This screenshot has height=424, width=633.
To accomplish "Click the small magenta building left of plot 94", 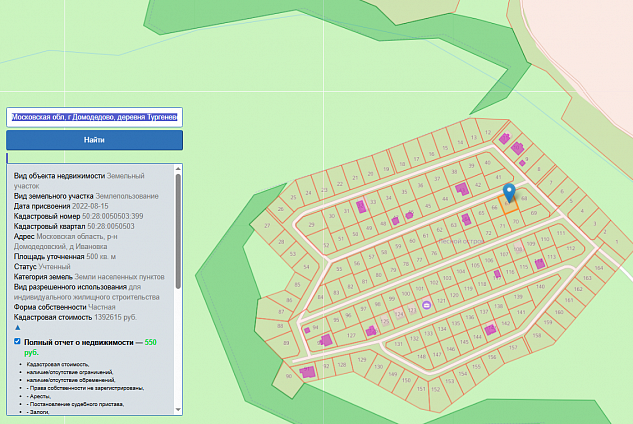I will coord(307,330).
